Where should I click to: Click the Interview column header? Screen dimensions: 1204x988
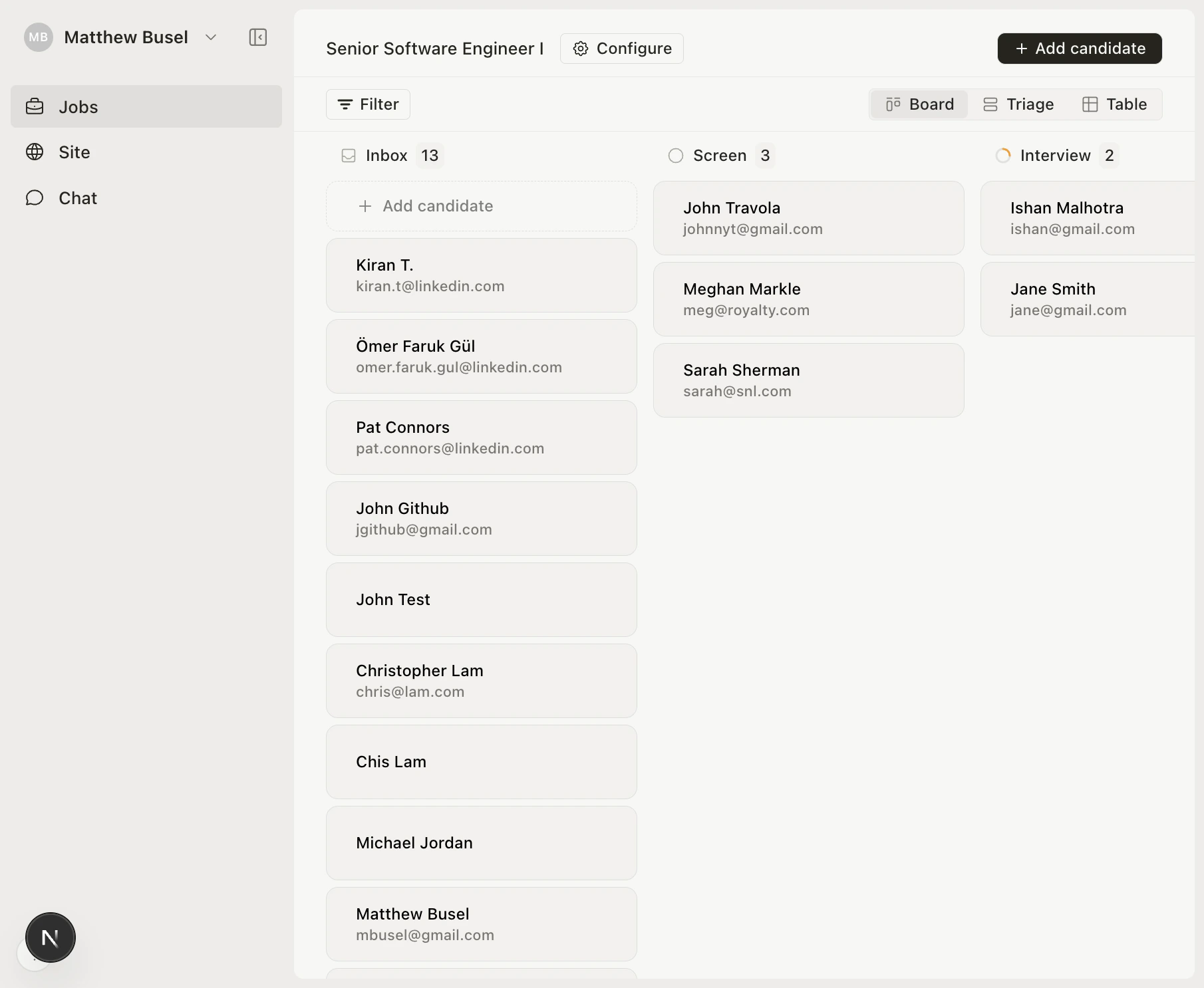click(x=1056, y=156)
